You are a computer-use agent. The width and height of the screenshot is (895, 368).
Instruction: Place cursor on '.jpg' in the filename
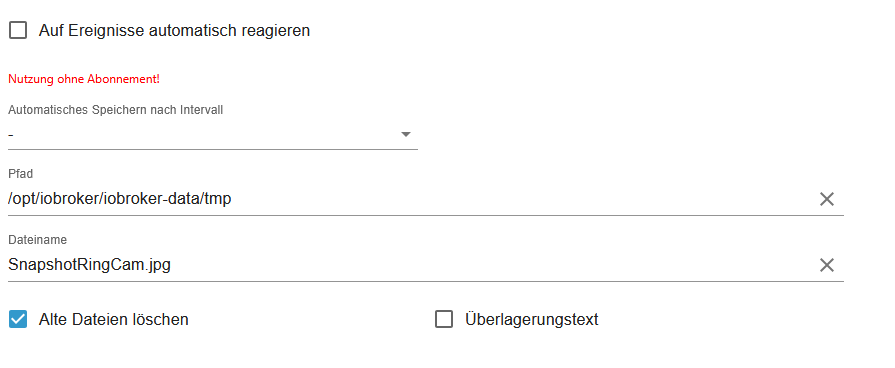pos(156,265)
